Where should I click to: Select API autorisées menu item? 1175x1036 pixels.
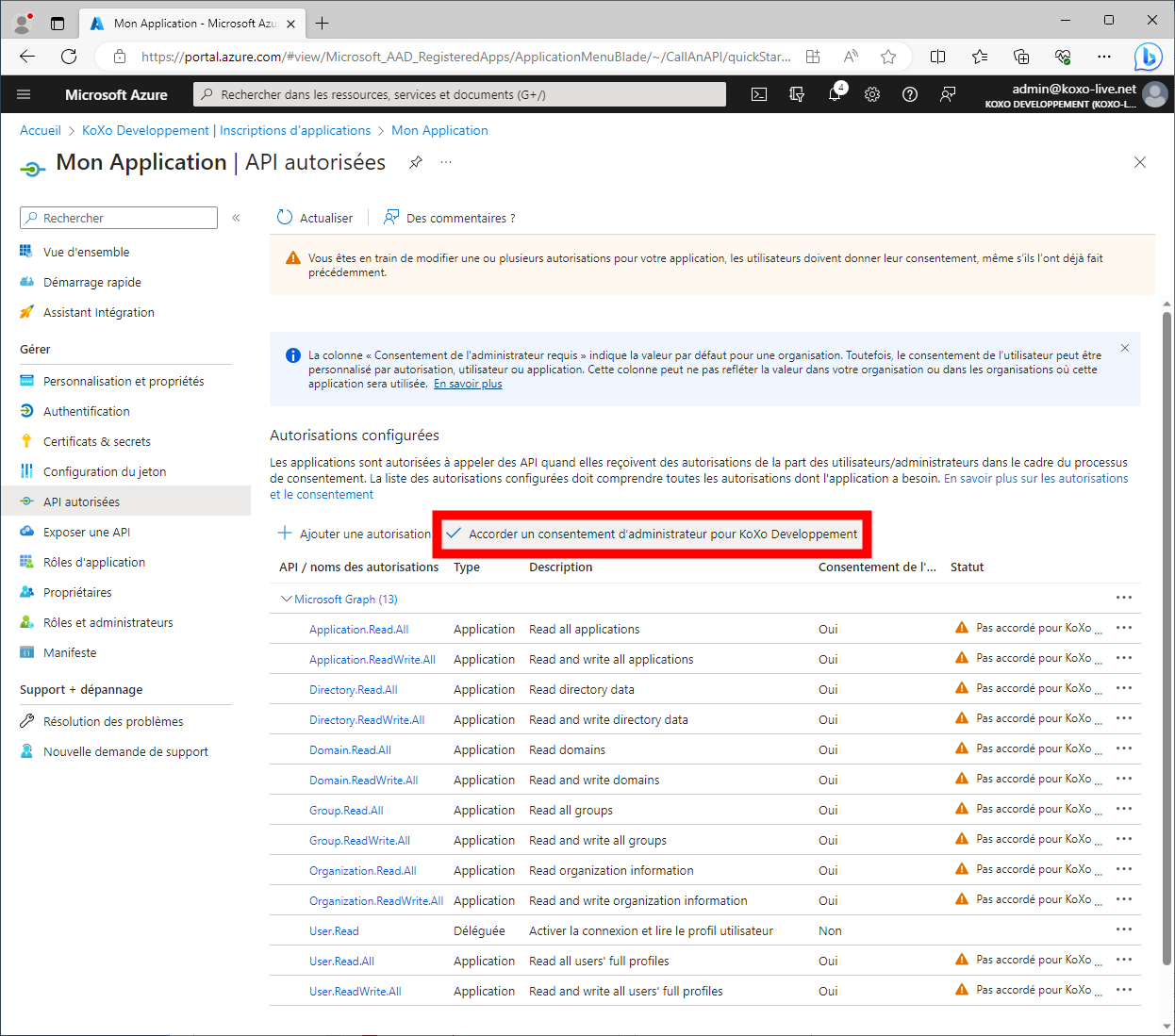[125, 502]
